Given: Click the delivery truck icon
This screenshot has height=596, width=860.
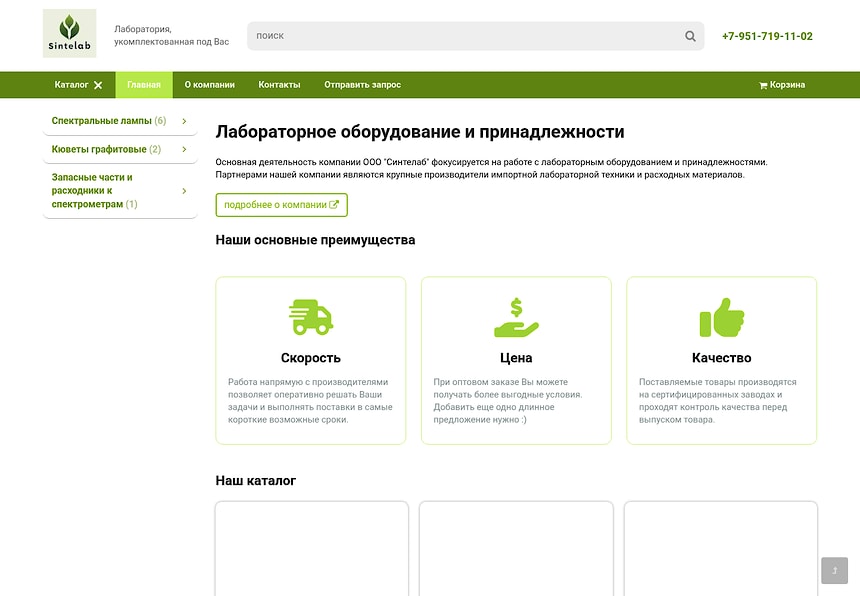Looking at the screenshot, I should (x=310, y=317).
